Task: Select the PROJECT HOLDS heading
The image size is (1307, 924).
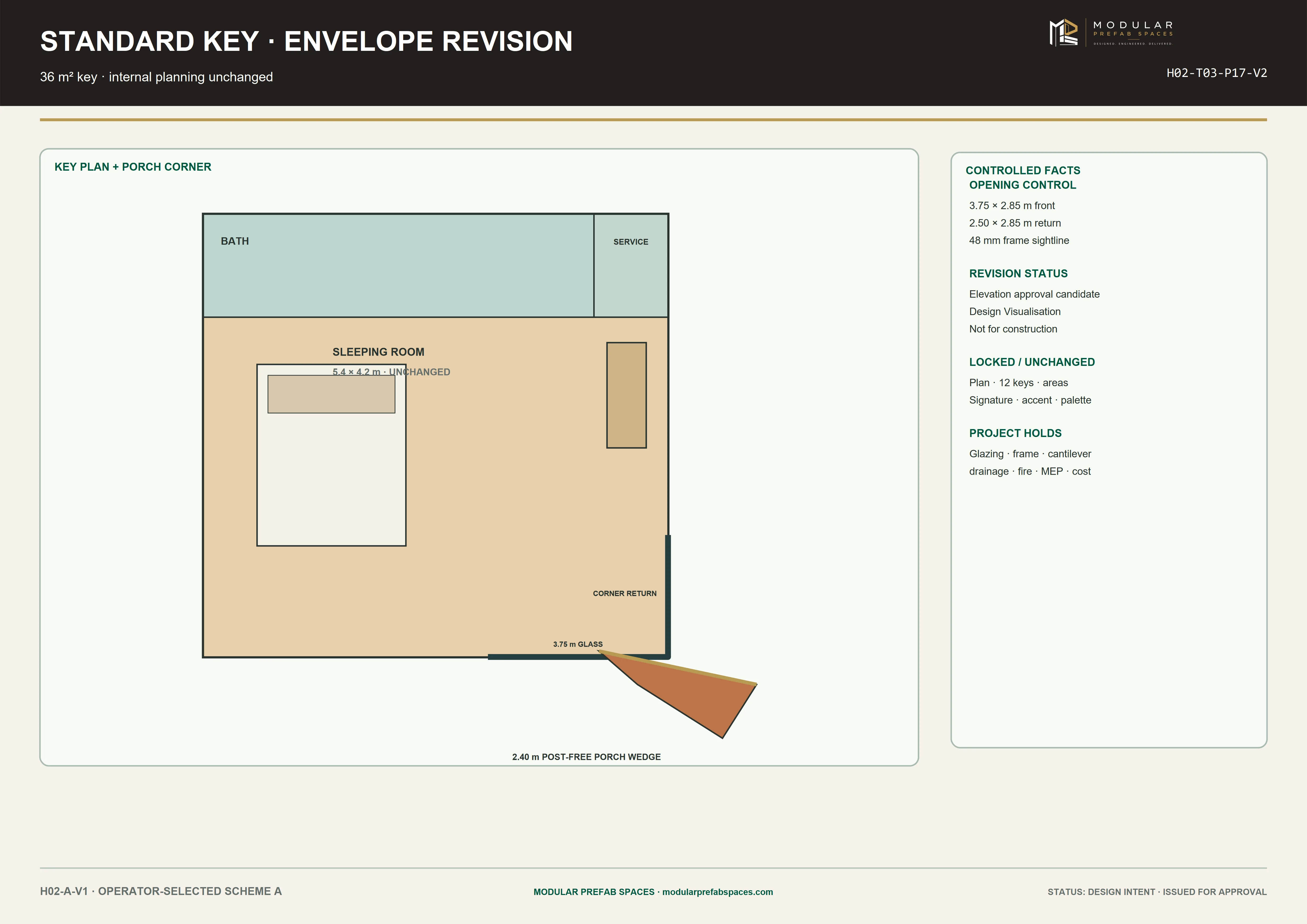Action: 1016,433
